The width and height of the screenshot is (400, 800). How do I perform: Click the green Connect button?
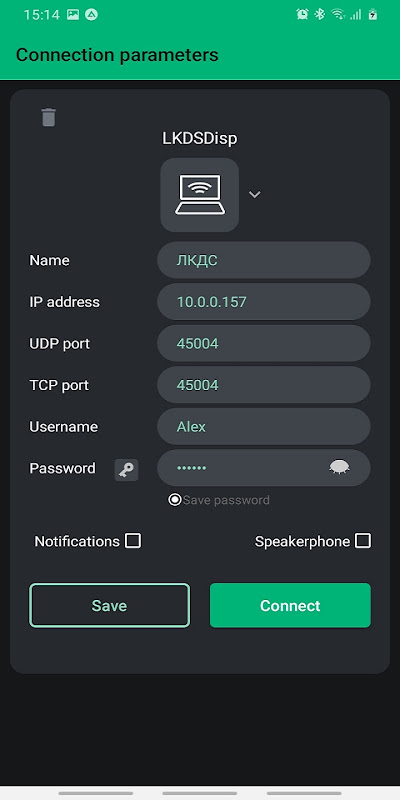(x=290, y=605)
